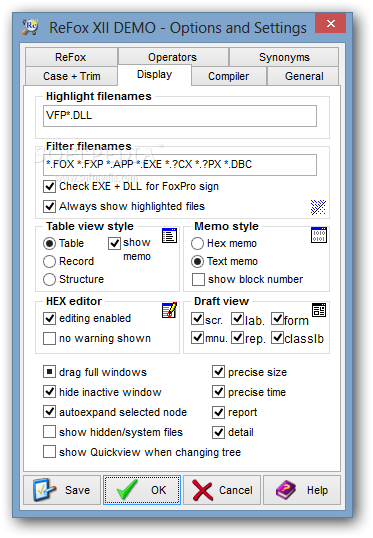
Task: Toggle HEX editing enabled checkbox
Action: 49,318
